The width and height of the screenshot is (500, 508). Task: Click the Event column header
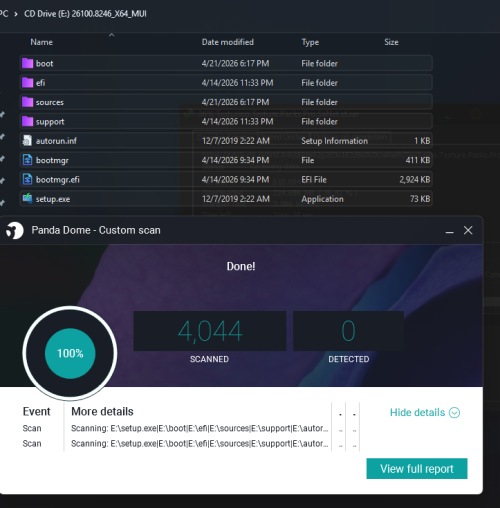[x=36, y=412]
